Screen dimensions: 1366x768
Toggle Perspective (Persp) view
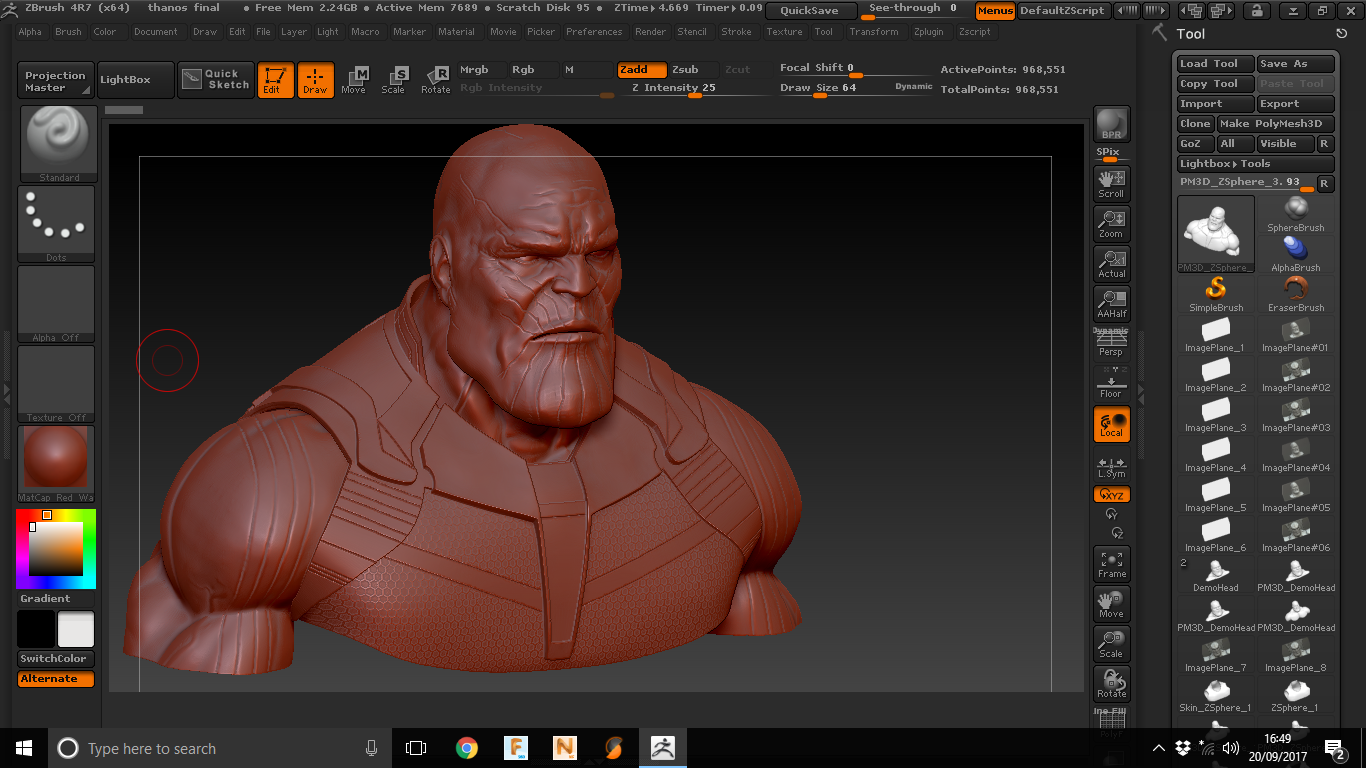[x=1111, y=343]
